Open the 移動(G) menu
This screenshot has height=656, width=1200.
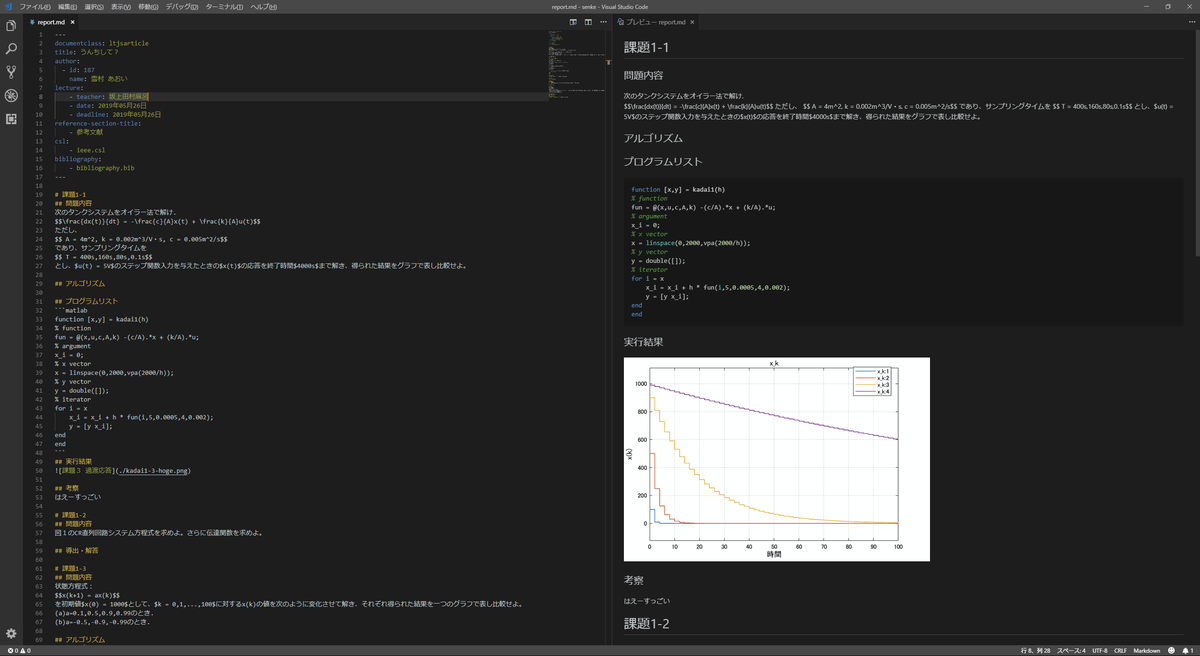click(149, 6)
